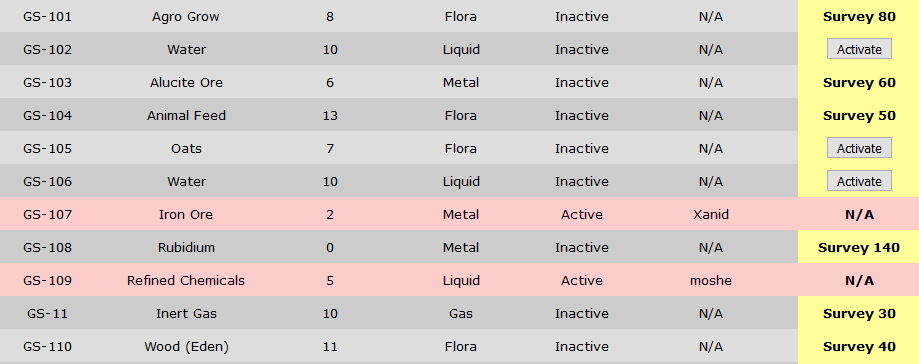This screenshot has height=364, width=919.
Task: Select owner name Xanid
Action: (710, 215)
